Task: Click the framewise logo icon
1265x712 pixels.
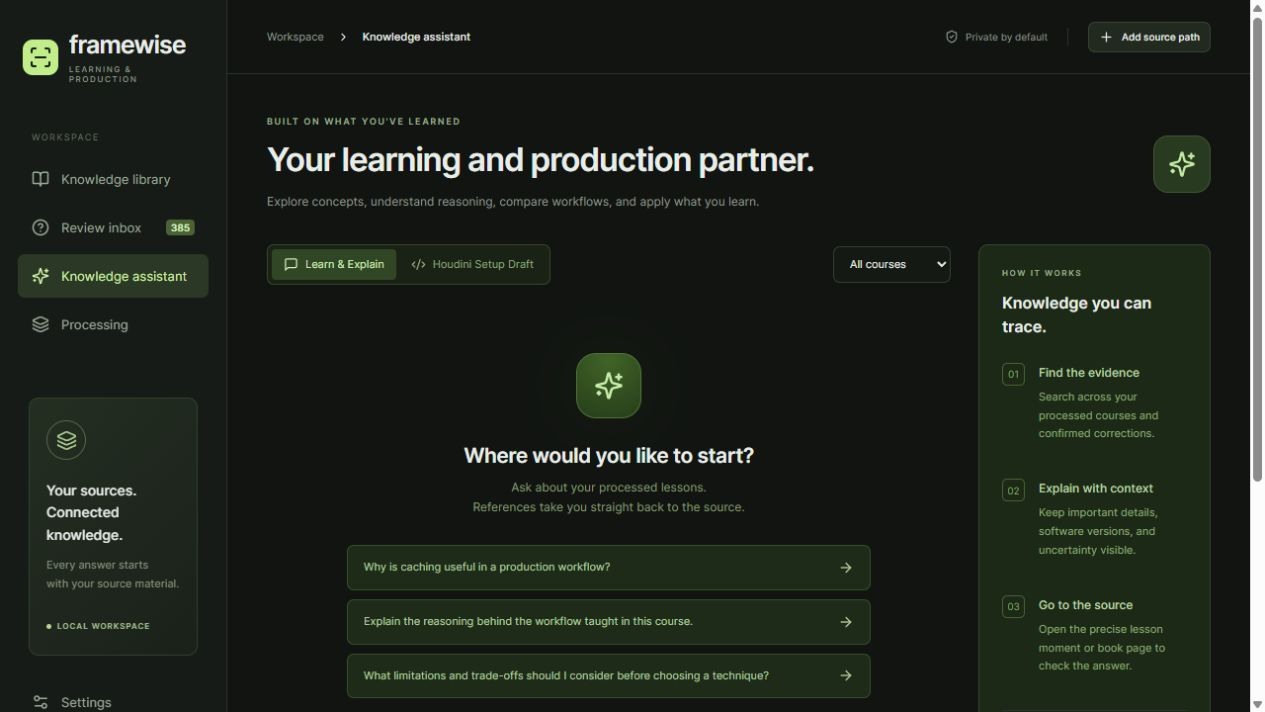Action: (x=40, y=57)
